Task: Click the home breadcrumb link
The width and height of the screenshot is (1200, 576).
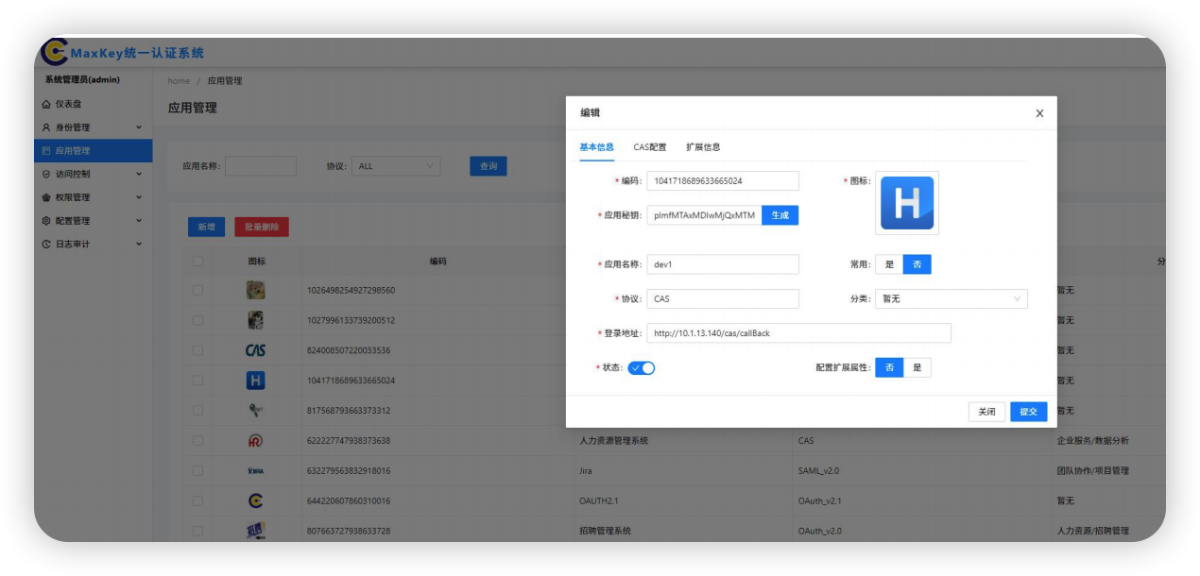Action: (x=179, y=81)
